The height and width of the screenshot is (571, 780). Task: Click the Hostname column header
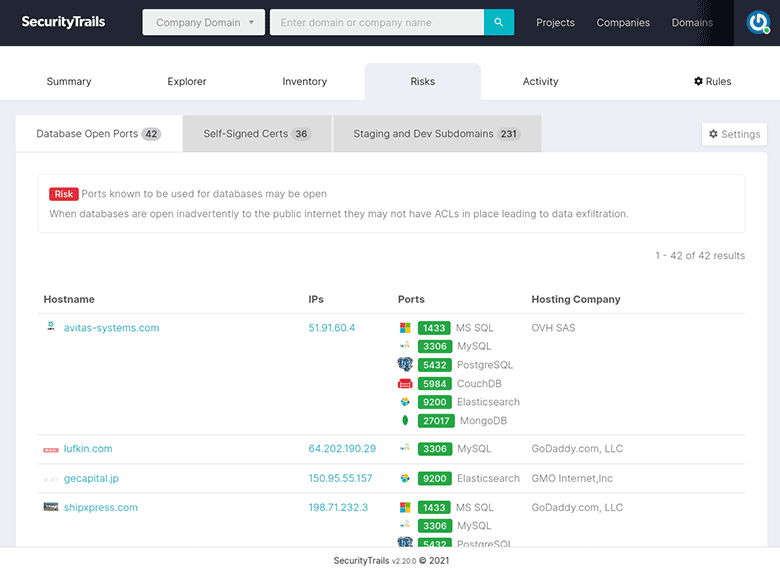coord(69,299)
